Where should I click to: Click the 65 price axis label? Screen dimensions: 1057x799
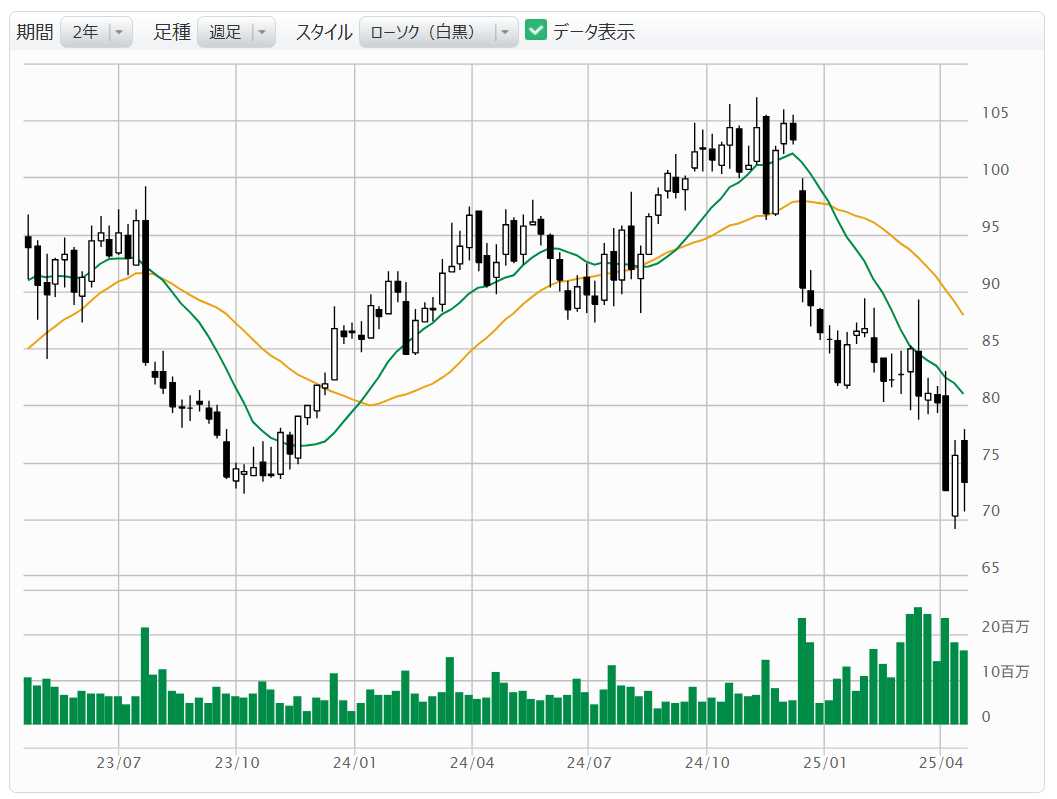tap(991, 568)
